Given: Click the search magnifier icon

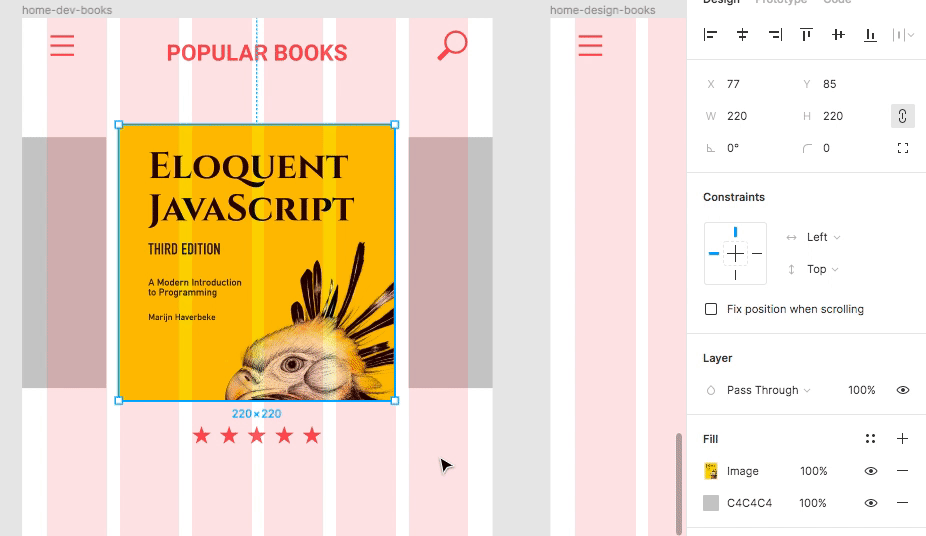Looking at the screenshot, I should click(x=452, y=45).
